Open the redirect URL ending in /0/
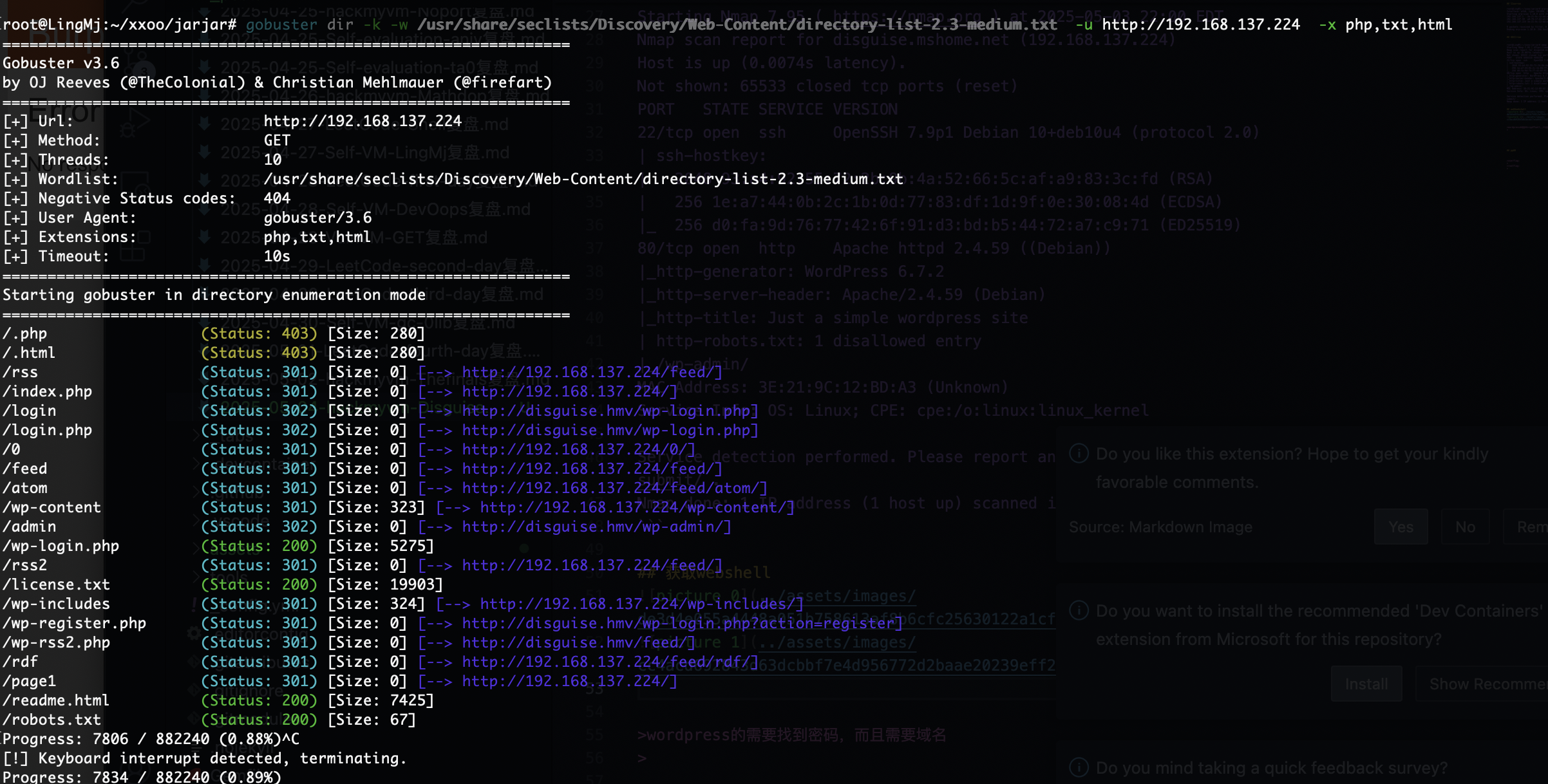 [x=574, y=449]
